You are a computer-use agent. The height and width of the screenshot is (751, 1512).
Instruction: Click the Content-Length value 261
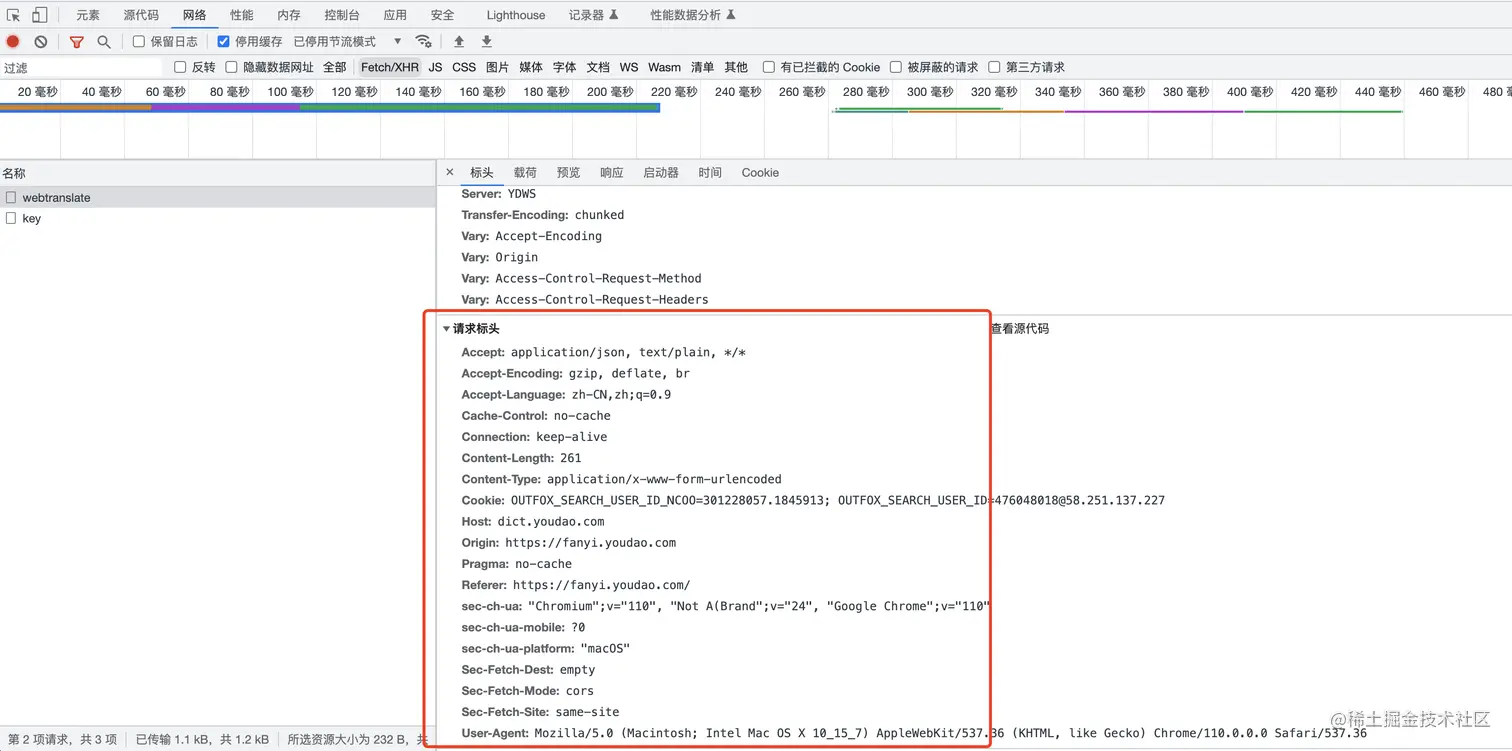coord(571,458)
